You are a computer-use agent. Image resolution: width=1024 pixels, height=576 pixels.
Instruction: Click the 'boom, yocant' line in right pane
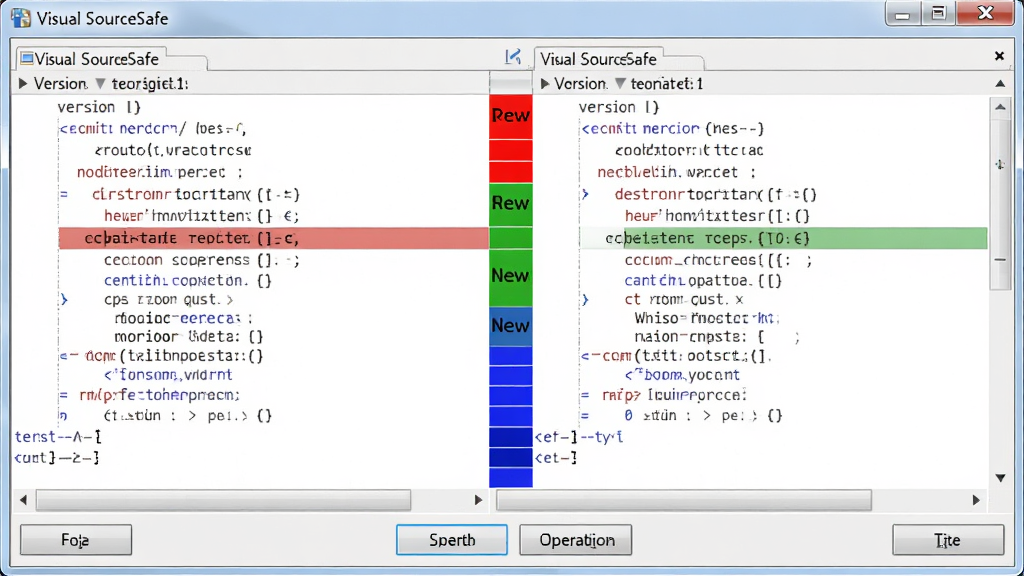(x=682, y=375)
